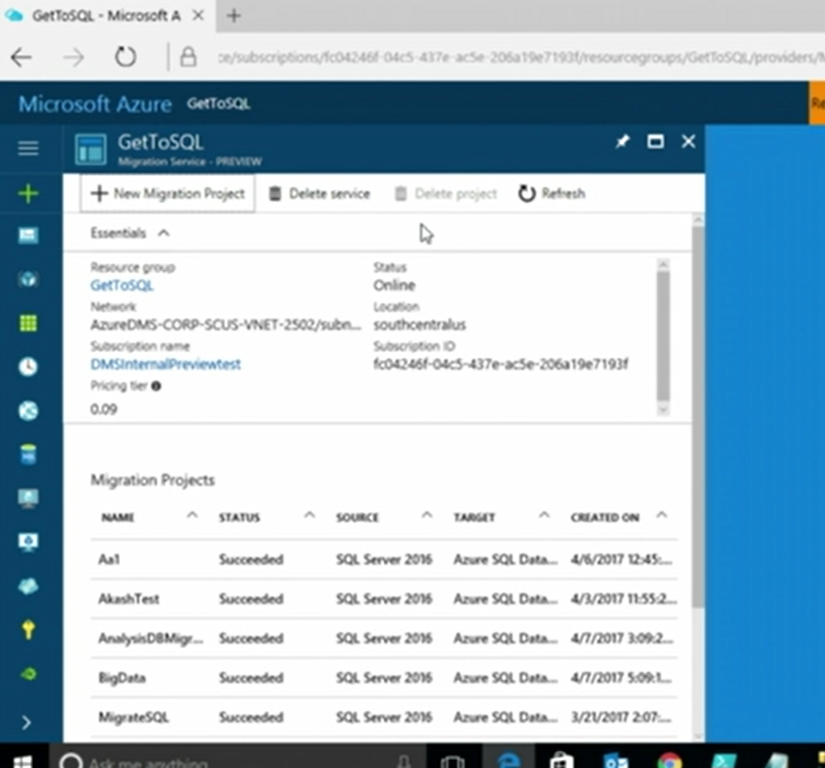825x768 pixels.
Task: Collapse the Essentials section
Action: (129, 233)
